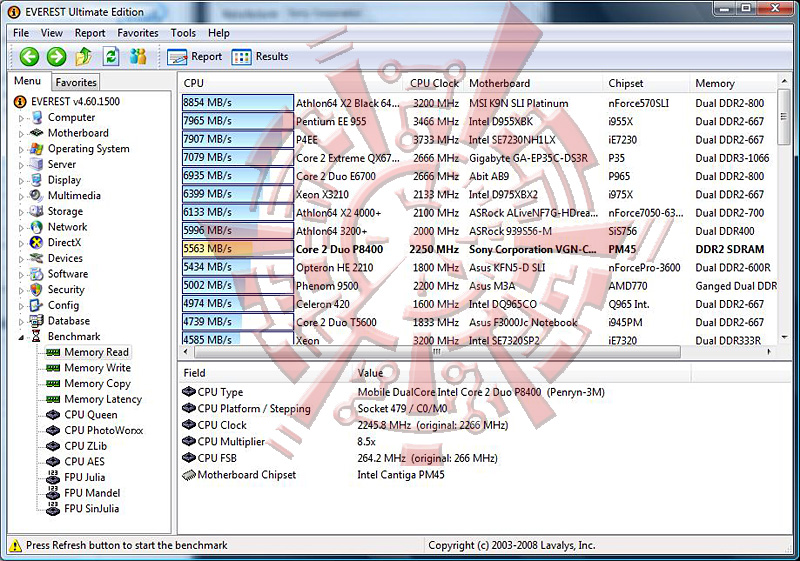Select the Computer icon in tree
Image resolution: width=800 pixels, height=561 pixels.
coord(36,117)
